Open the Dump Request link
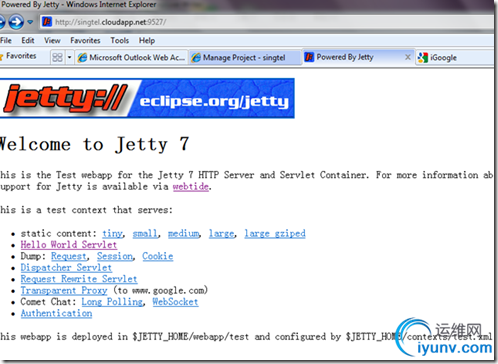The width and height of the screenshot is (498, 364). pyautogui.click(x=69, y=256)
